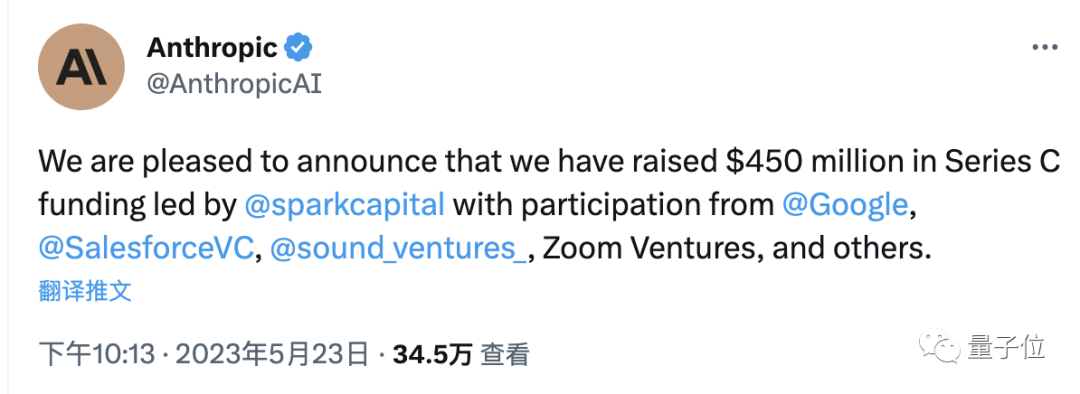
Task: Follow the @SalesforceVC mention link
Action: point(146,249)
